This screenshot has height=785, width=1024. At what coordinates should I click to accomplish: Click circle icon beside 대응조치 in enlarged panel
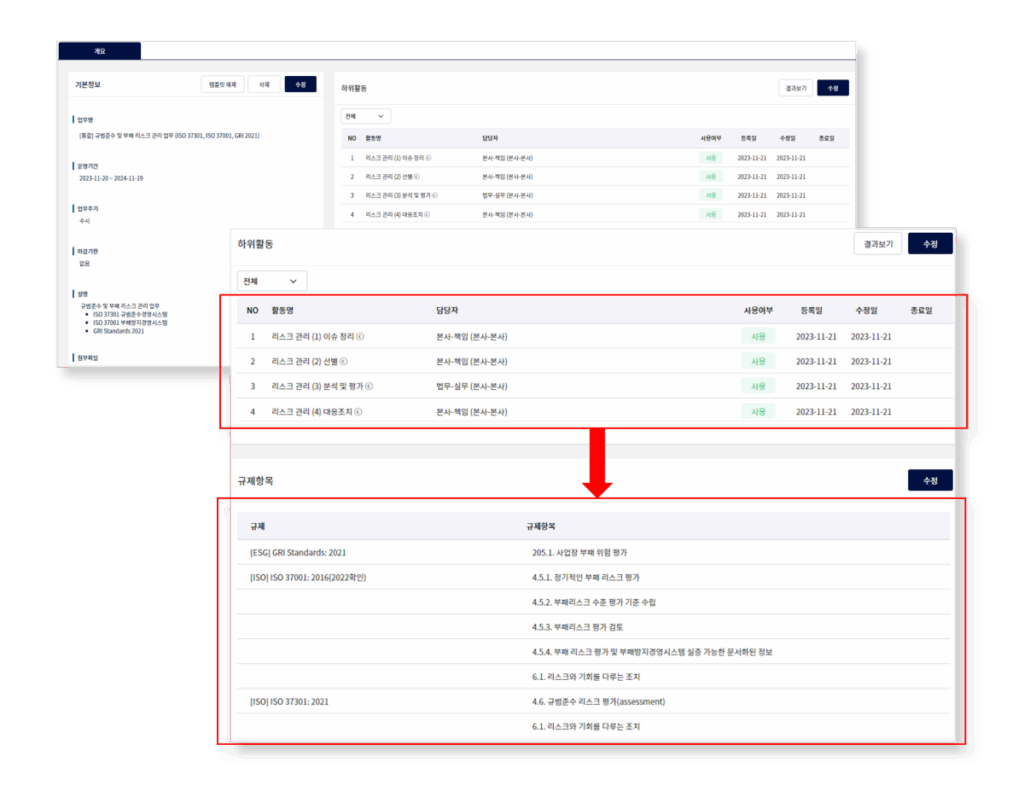pos(358,411)
